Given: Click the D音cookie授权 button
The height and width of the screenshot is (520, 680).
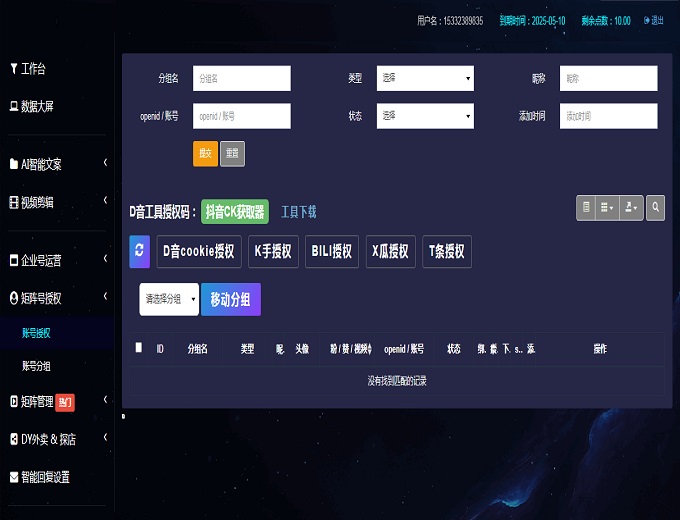Looking at the screenshot, I should click(198, 251).
